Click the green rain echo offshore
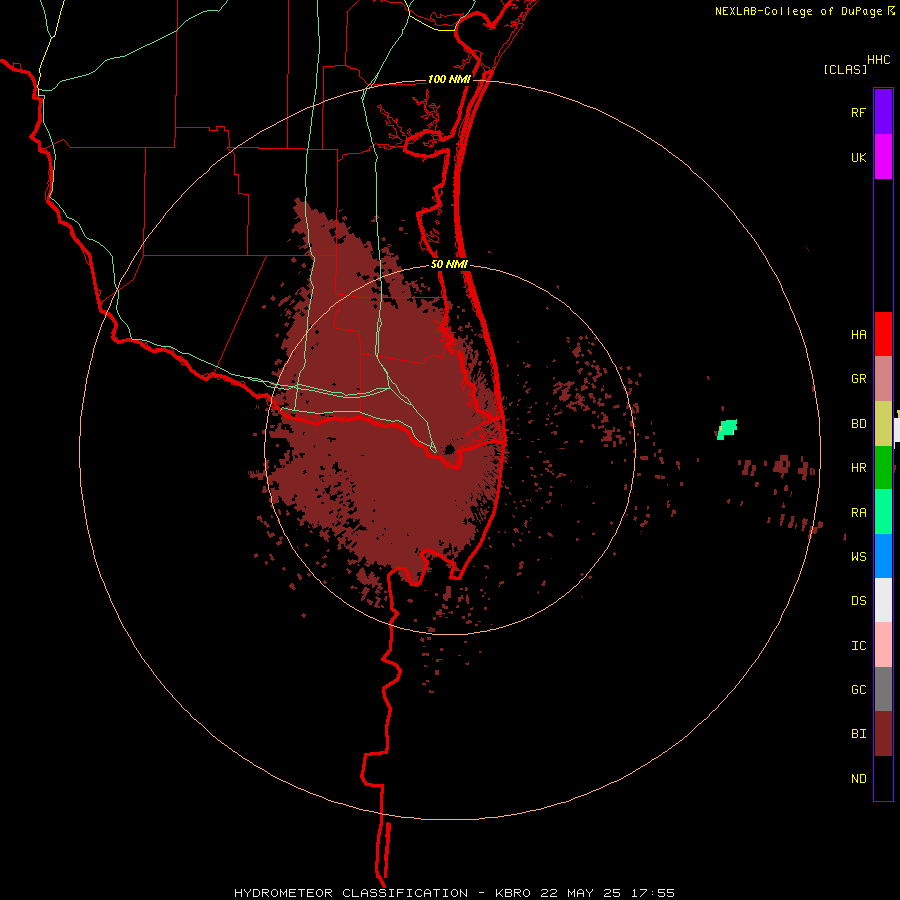 (x=727, y=429)
